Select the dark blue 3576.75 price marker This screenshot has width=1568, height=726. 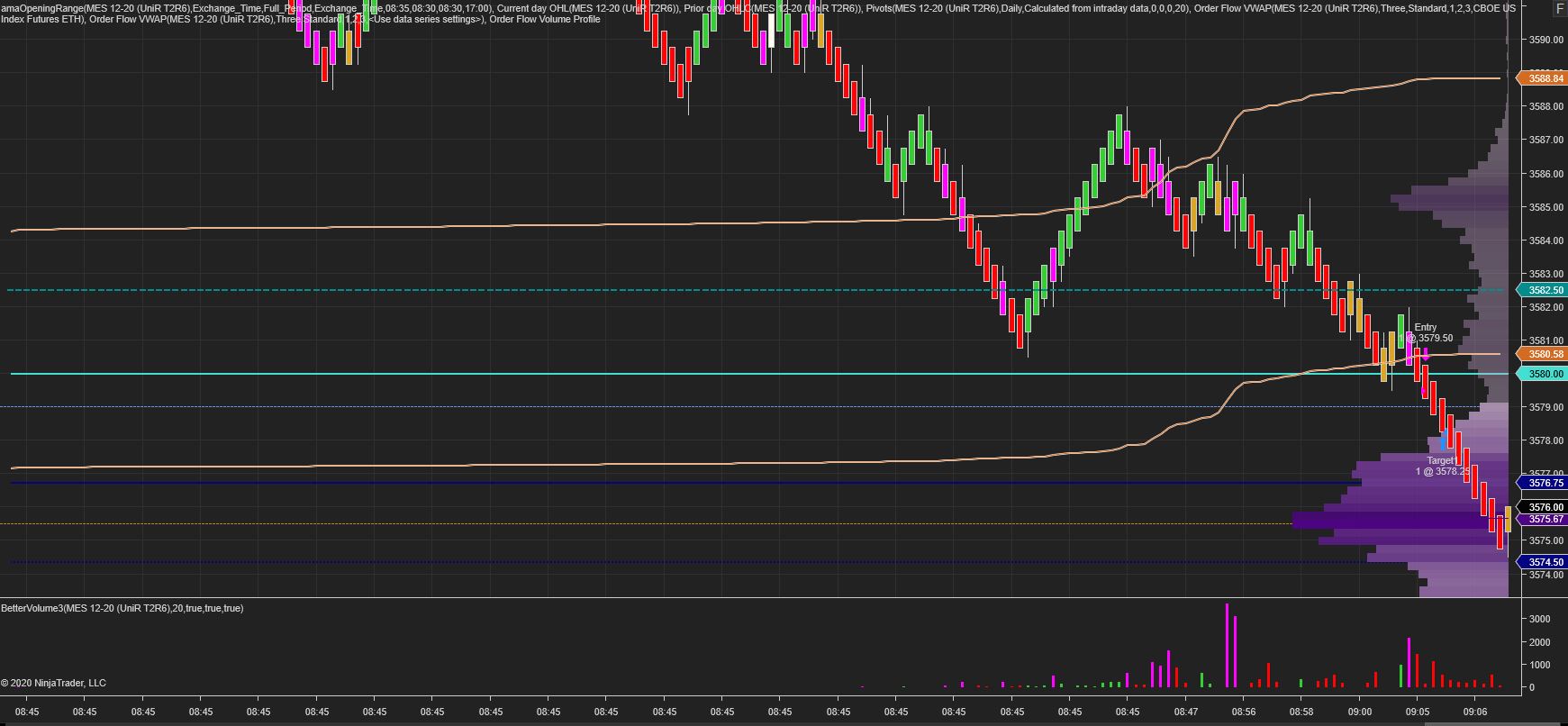pyautogui.click(x=1542, y=483)
